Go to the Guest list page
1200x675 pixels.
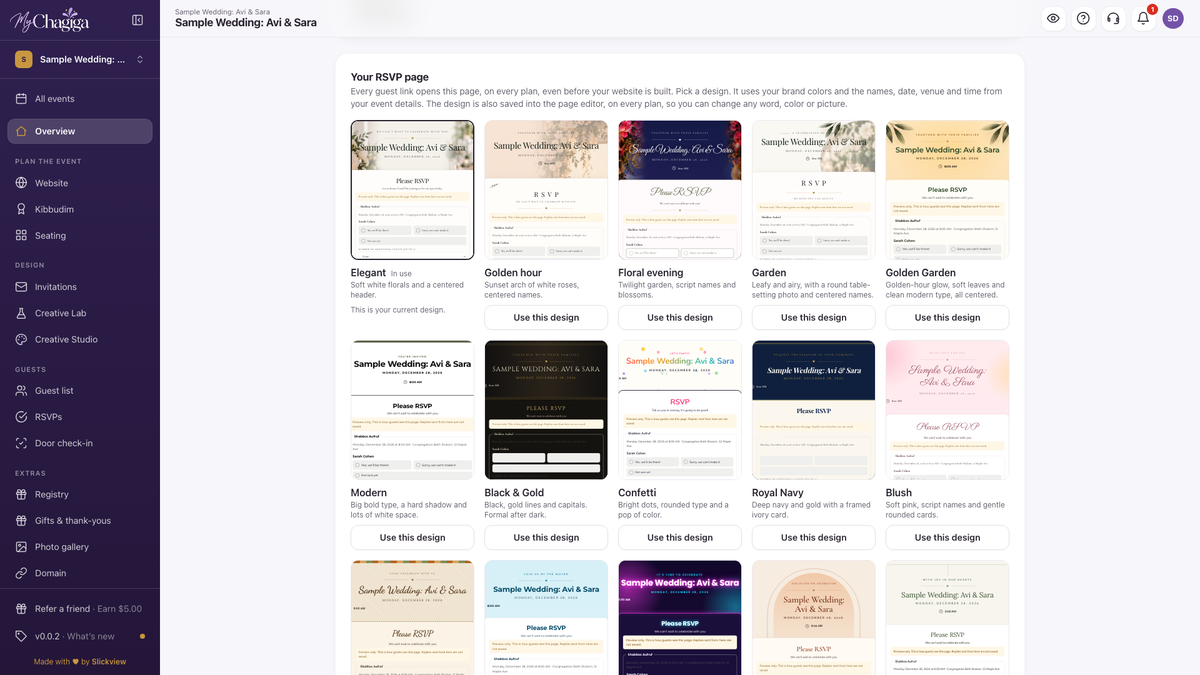click(x=80, y=391)
